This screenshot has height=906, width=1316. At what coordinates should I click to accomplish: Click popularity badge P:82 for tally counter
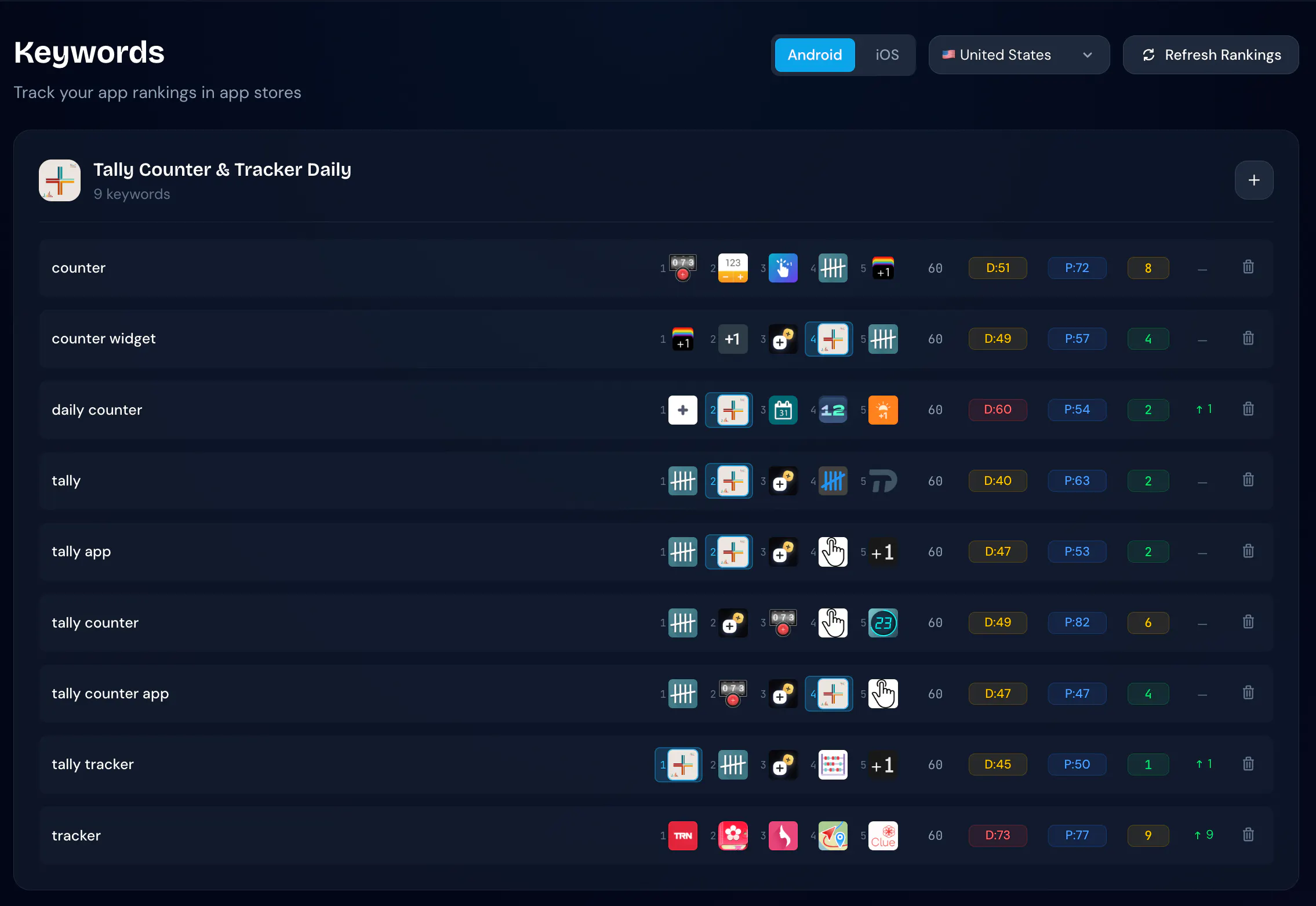click(x=1077, y=622)
